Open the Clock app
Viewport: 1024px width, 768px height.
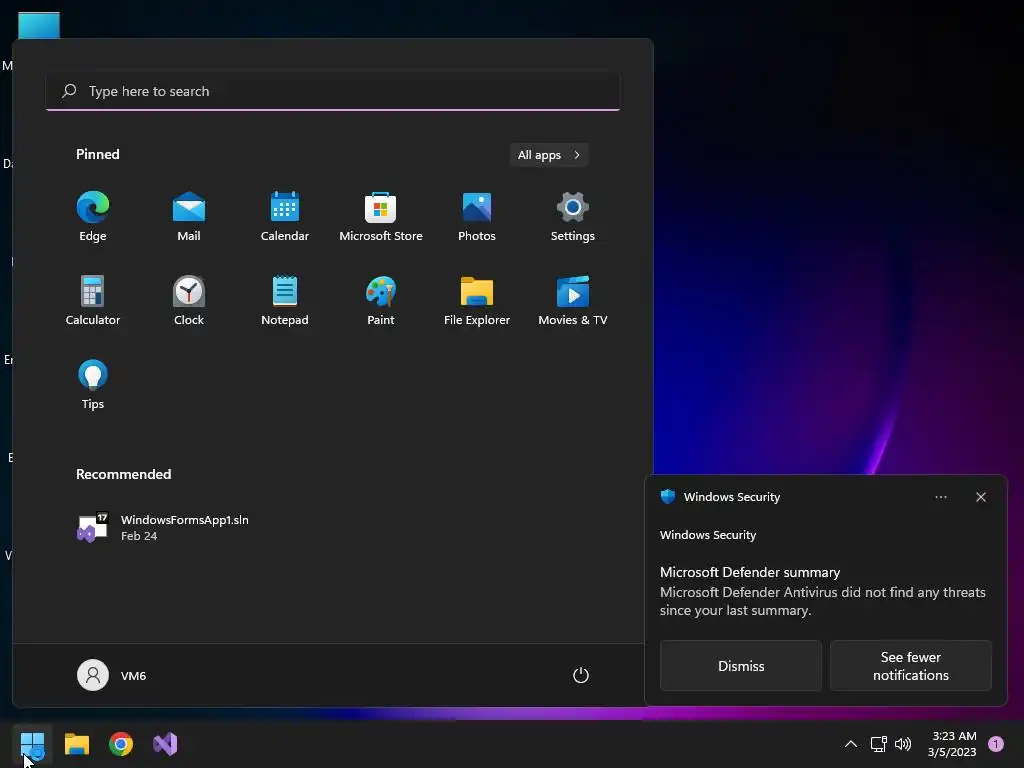tap(189, 300)
